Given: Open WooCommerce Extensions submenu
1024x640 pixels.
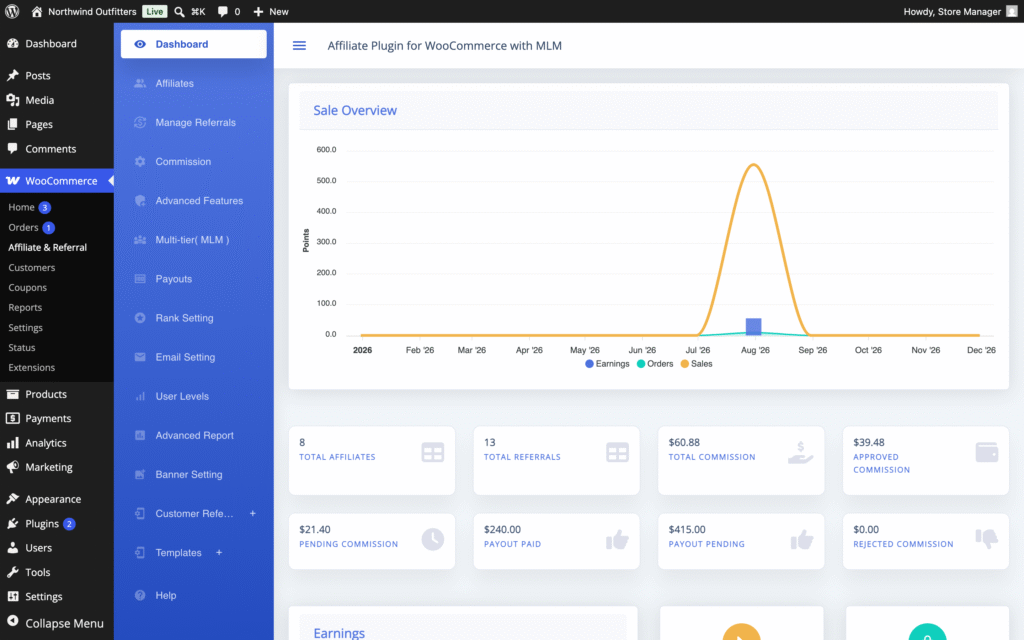Looking at the screenshot, I should click(x=31, y=368).
